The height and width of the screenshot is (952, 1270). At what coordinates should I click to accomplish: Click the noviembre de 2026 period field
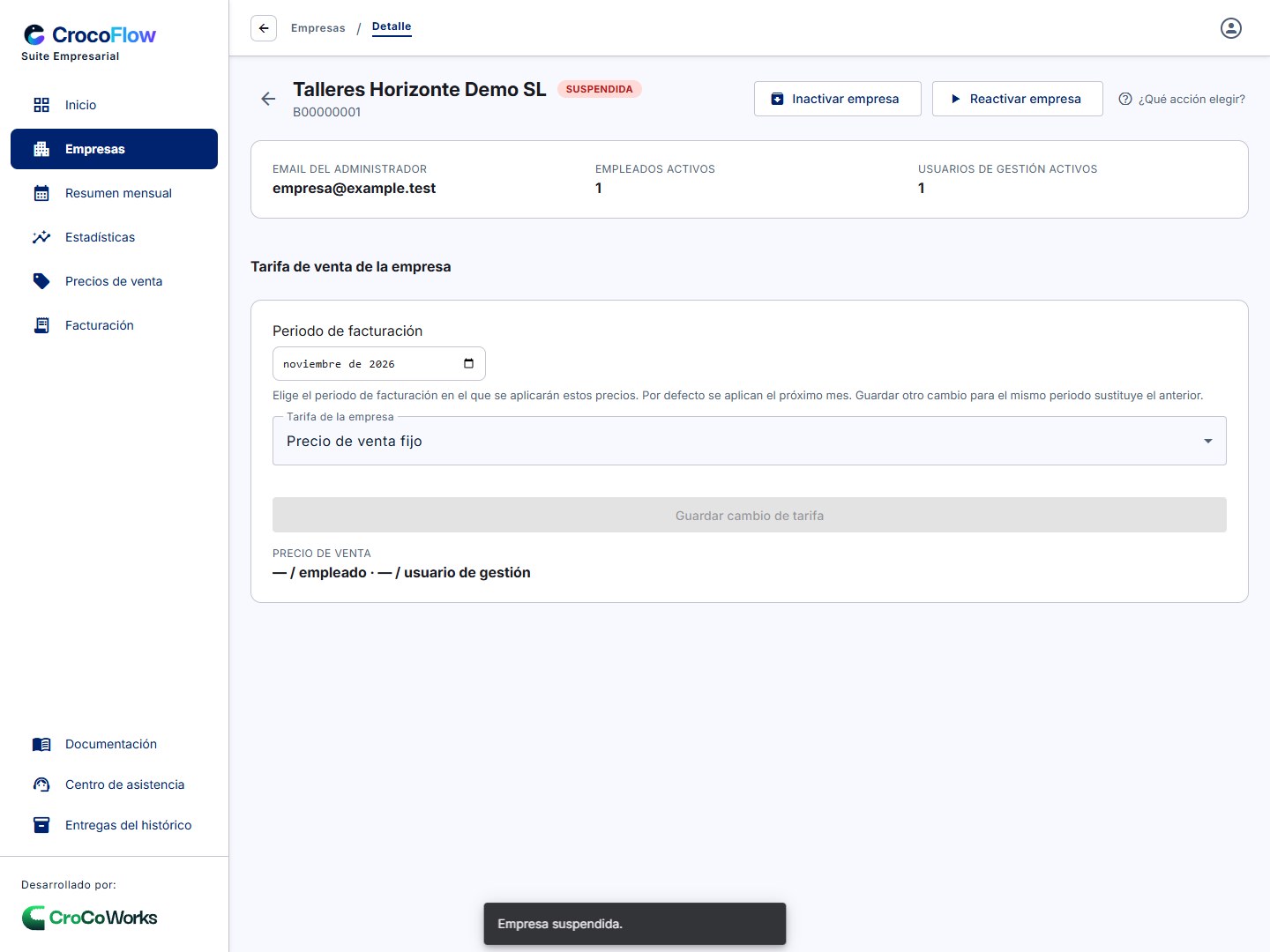(x=379, y=363)
